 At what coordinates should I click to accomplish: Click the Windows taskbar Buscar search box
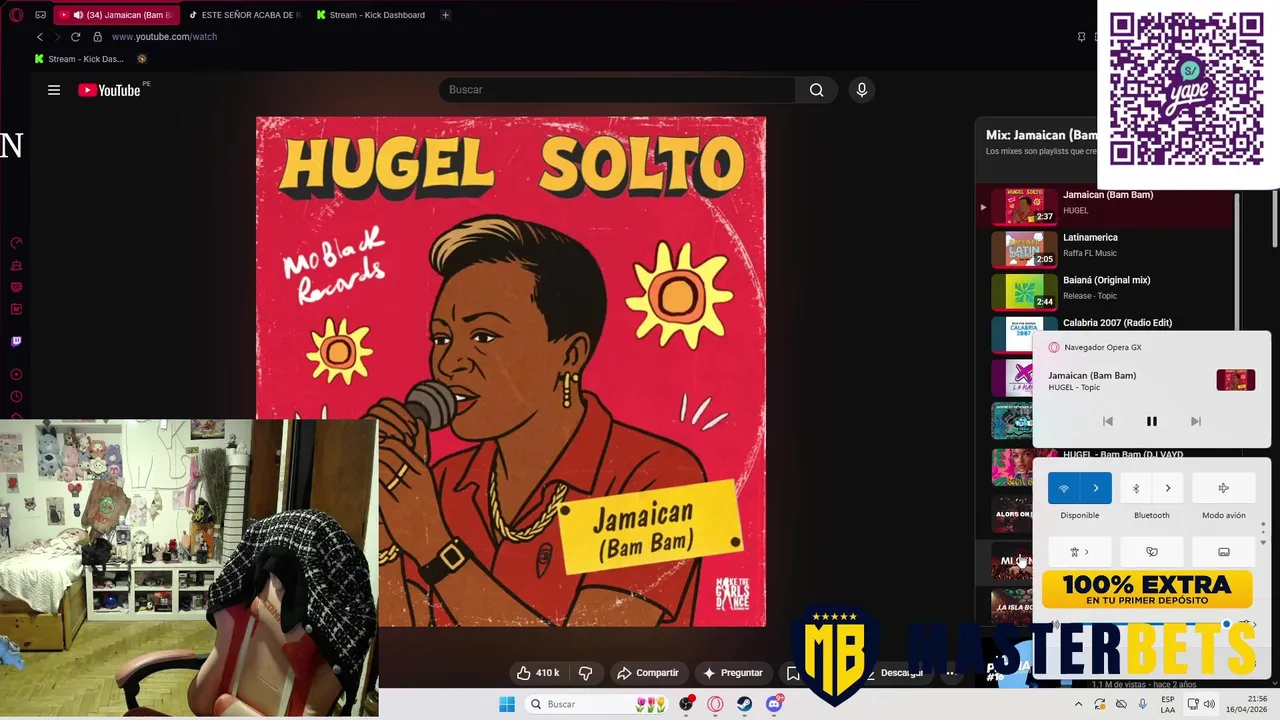[598, 704]
